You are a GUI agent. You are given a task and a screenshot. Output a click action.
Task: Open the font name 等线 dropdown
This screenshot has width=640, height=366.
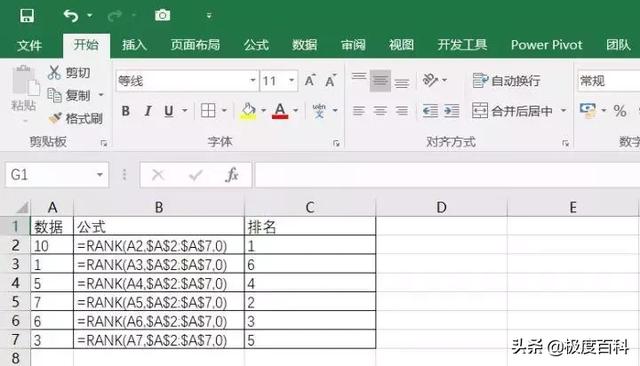(253, 80)
